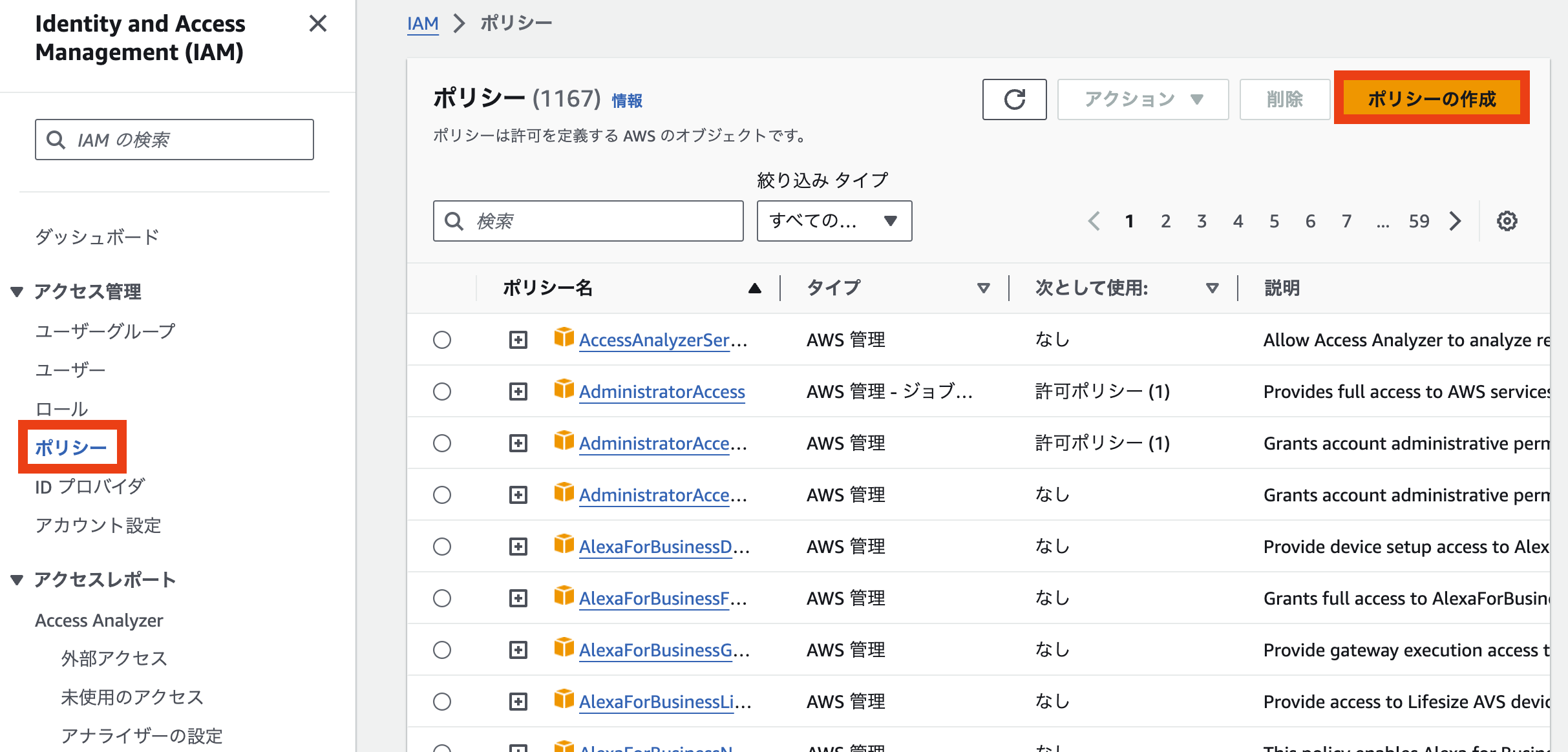Image resolution: width=1568 pixels, height=752 pixels.
Task: Open the アクション dropdown
Action: [1143, 99]
